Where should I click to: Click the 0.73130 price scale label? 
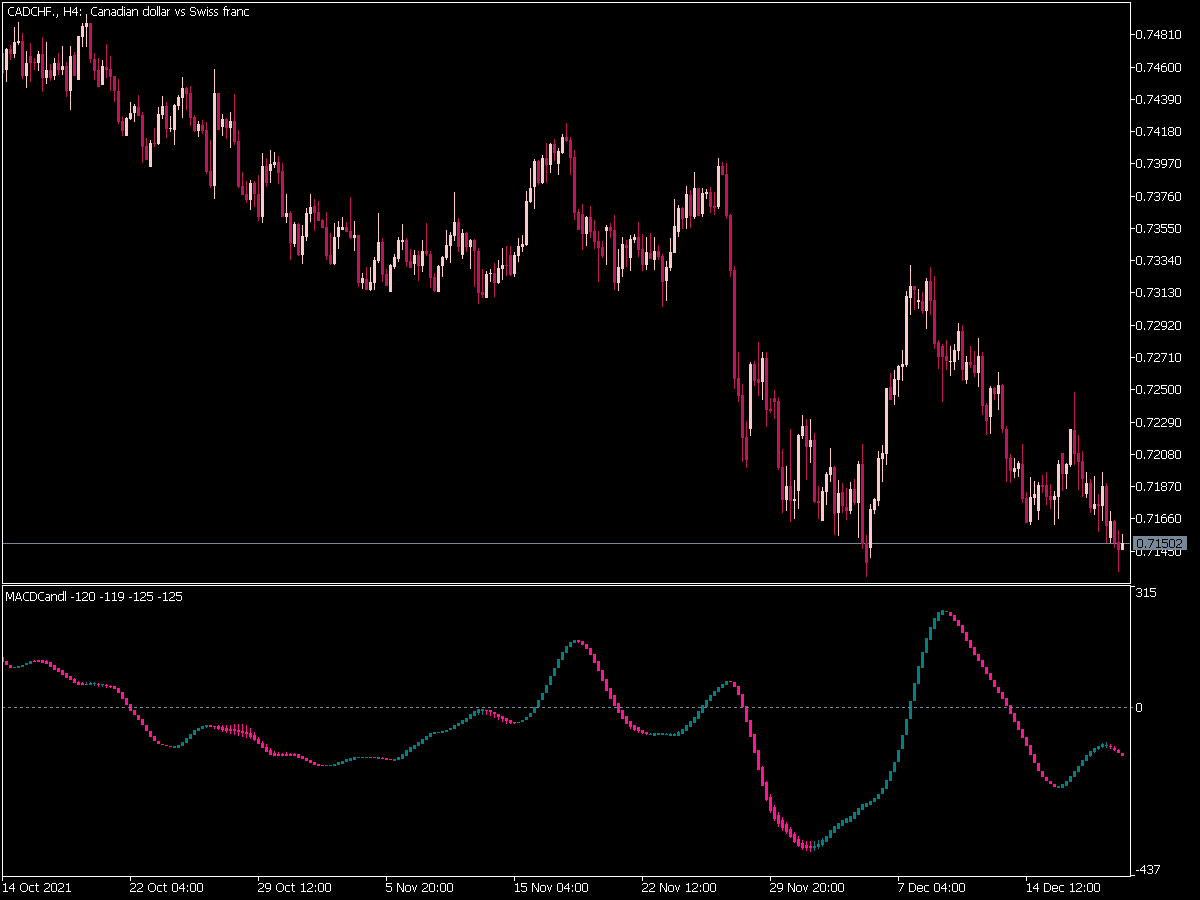pos(1157,292)
